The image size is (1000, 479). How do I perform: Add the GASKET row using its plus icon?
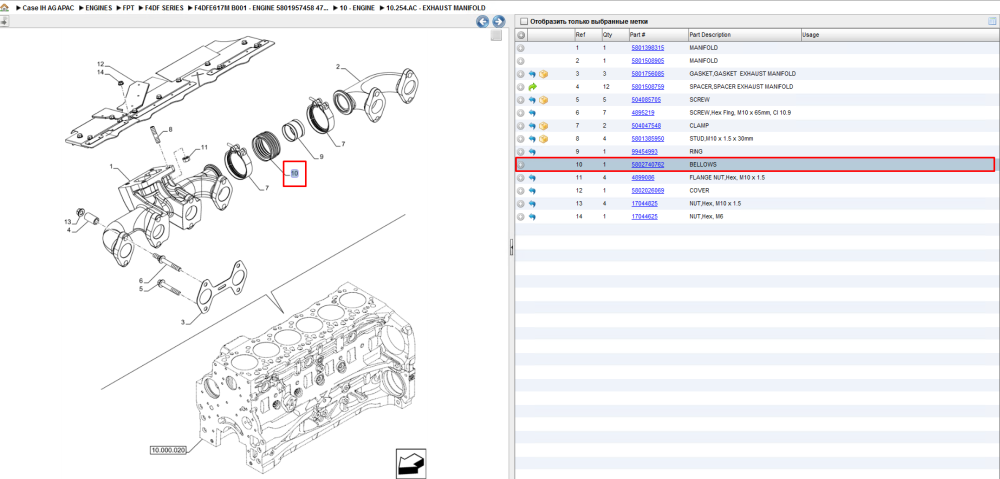coord(521,74)
